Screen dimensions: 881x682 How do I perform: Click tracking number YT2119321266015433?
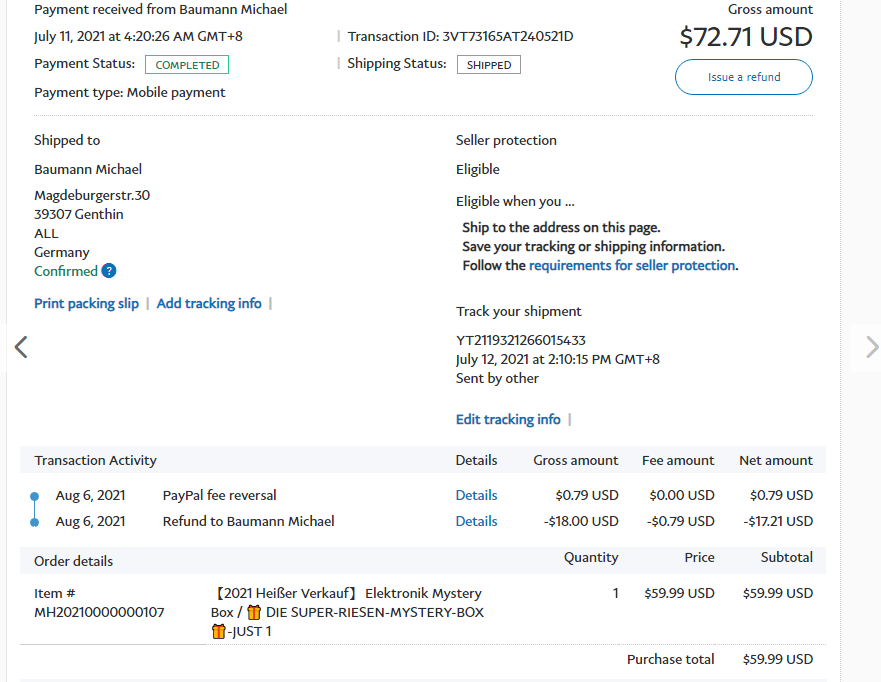point(520,340)
